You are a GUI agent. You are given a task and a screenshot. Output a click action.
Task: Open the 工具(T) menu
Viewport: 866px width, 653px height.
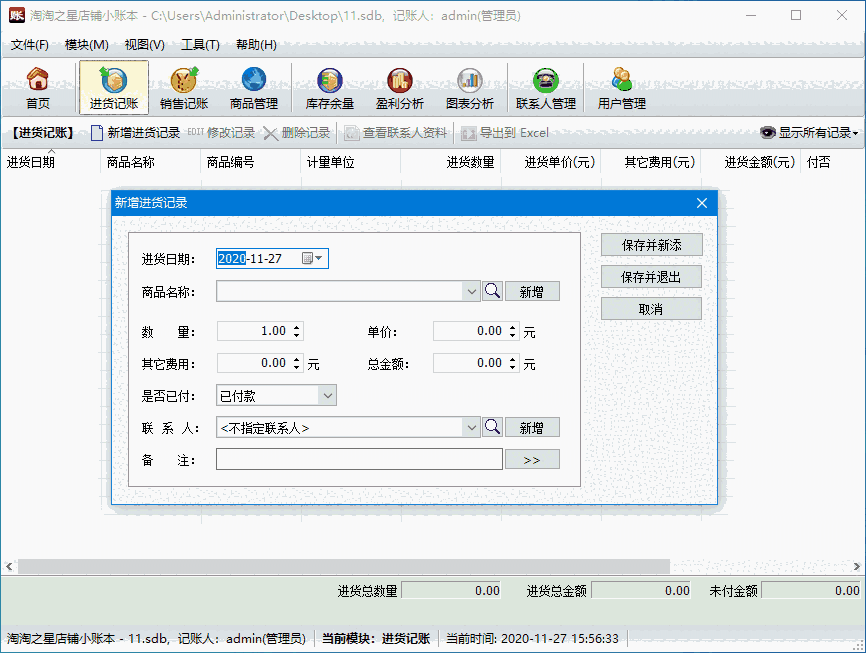[x=200, y=45]
